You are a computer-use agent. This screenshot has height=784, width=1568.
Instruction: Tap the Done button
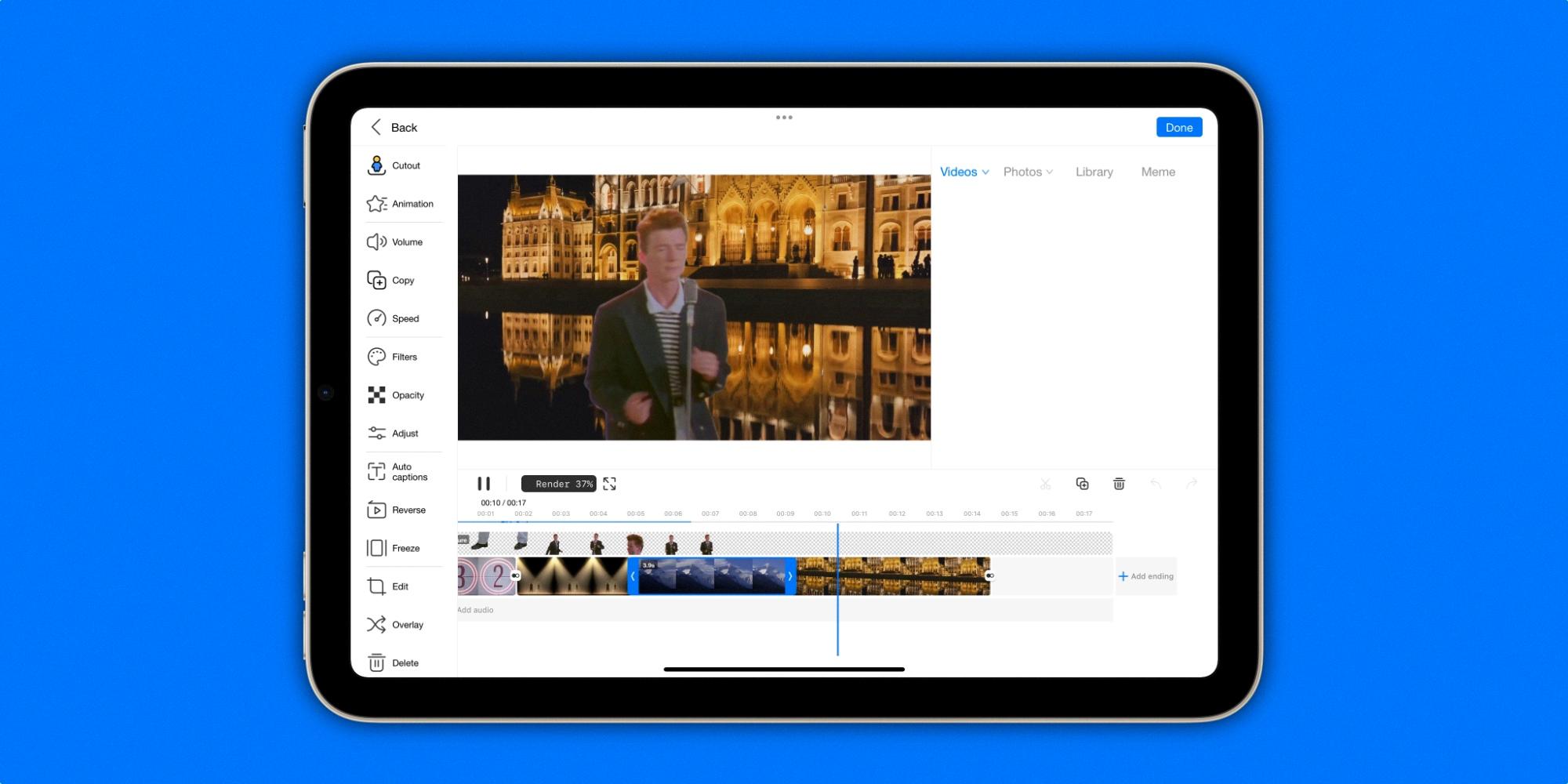coord(1179,127)
